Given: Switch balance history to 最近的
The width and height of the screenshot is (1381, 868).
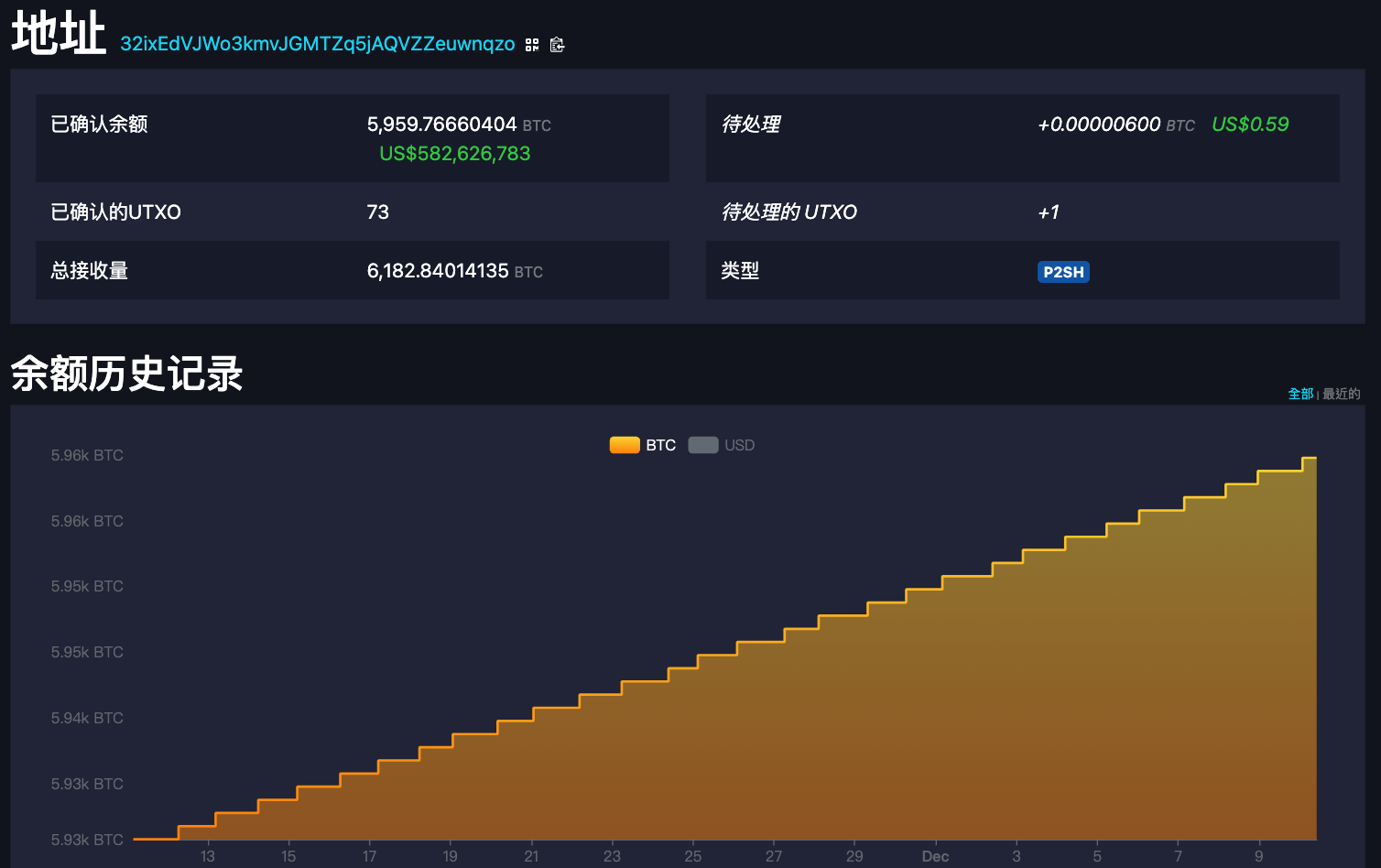Looking at the screenshot, I should (x=1342, y=394).
